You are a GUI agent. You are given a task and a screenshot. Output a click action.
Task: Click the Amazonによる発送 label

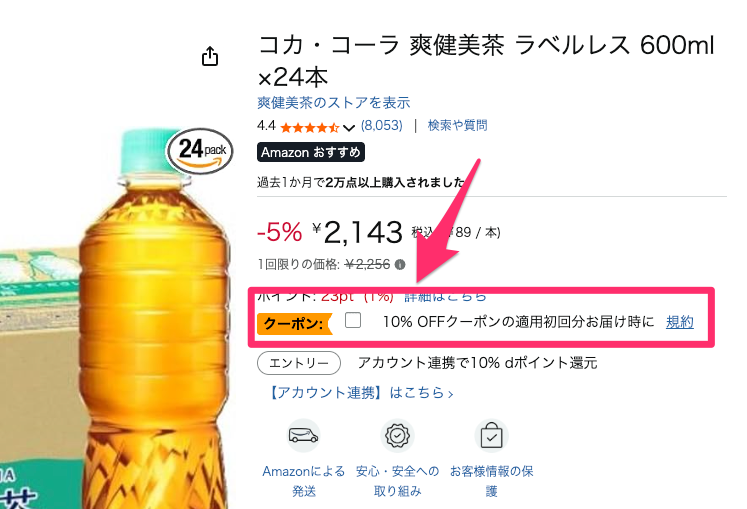(303, 481)
